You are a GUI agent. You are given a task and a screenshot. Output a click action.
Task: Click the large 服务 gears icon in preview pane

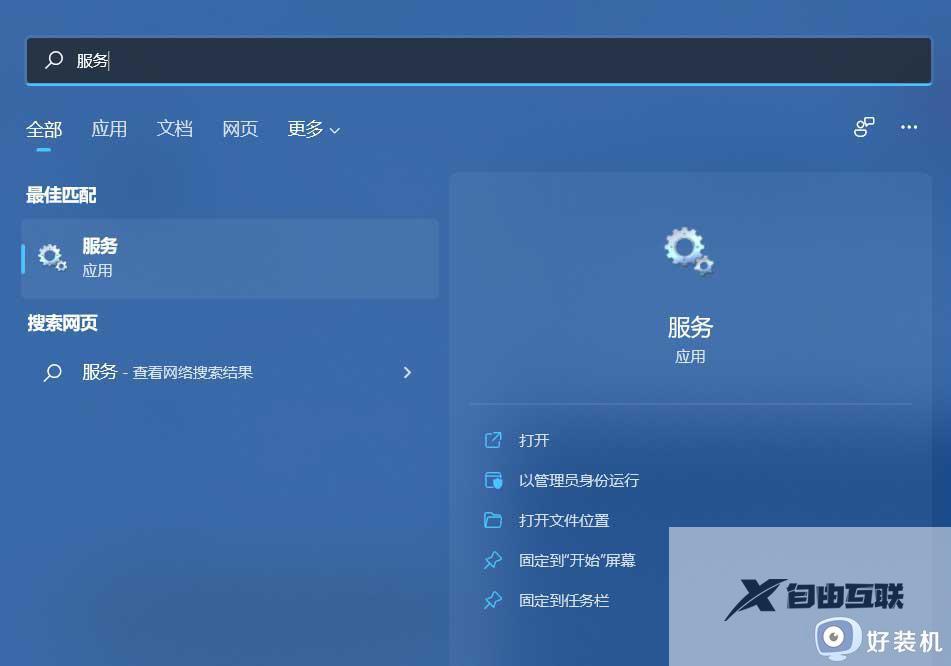[x=689, y=251]
